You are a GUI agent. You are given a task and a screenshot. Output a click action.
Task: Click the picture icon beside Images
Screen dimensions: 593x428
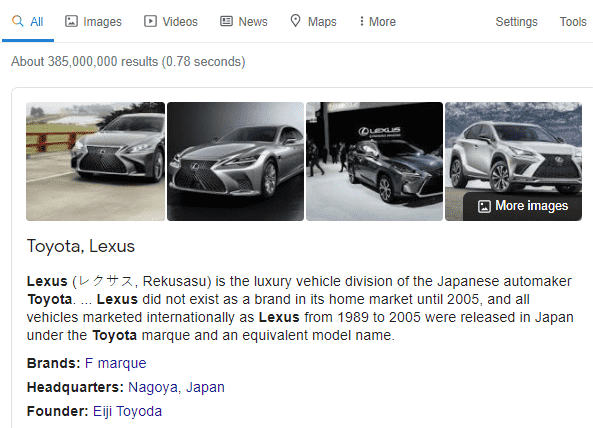coord(71,21)
